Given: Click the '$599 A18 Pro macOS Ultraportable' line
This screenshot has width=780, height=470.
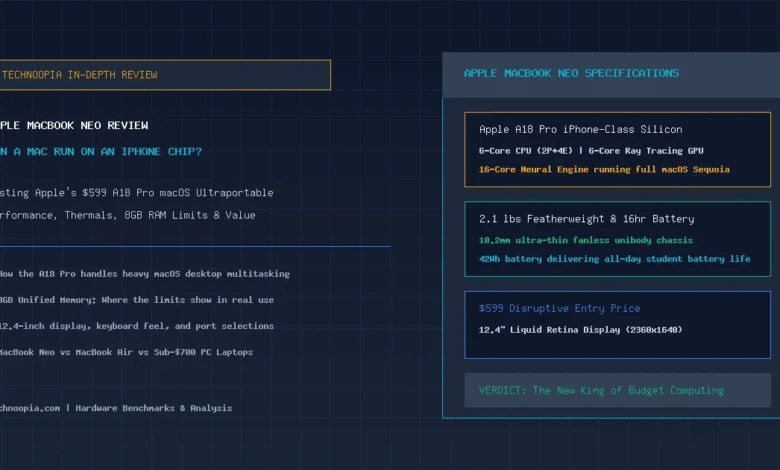Looking at the screenshot, I should 178,193.
